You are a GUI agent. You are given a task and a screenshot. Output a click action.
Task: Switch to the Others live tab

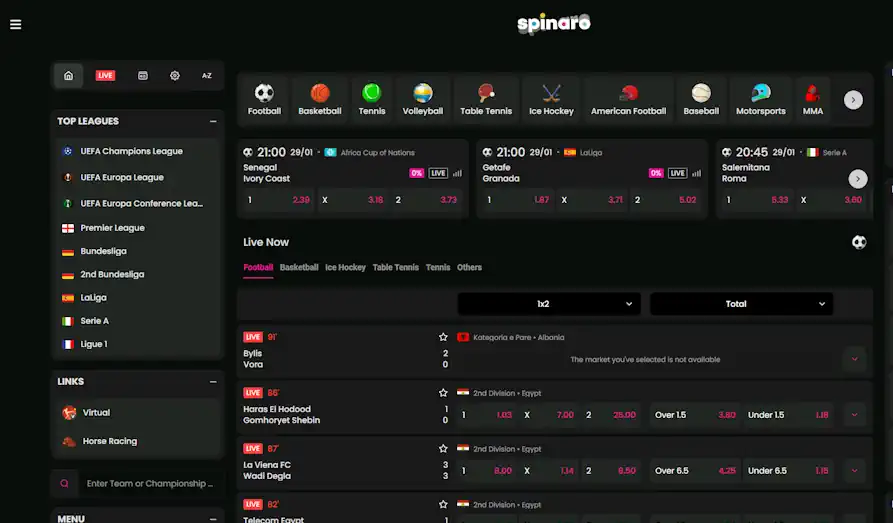469,267
